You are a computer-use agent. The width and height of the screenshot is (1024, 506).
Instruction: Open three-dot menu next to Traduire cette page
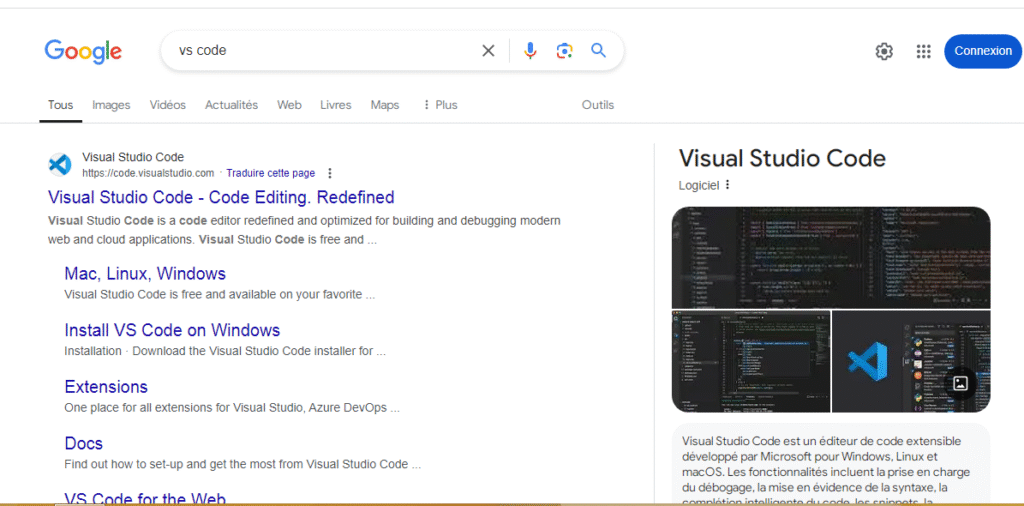click(330, 173)
